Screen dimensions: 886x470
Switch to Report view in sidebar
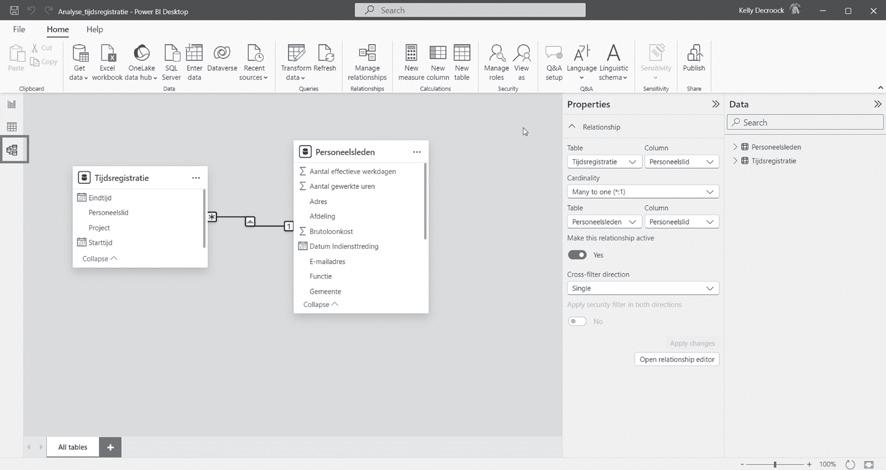tap(12, 104)
